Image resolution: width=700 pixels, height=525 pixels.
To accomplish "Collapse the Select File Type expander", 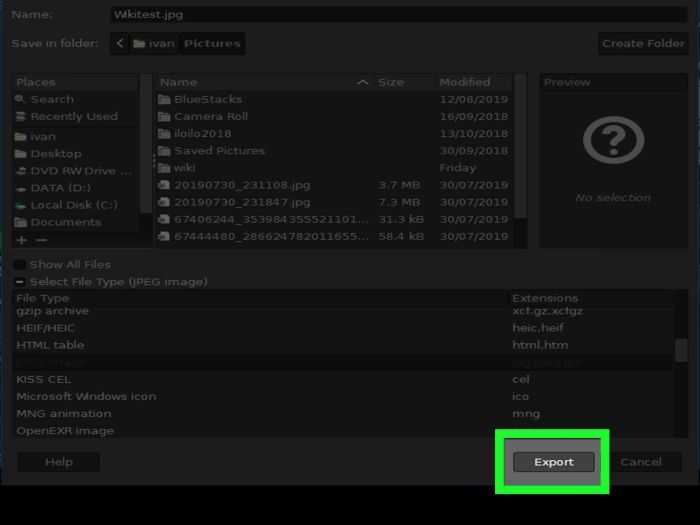I will (x=20, y=282).
